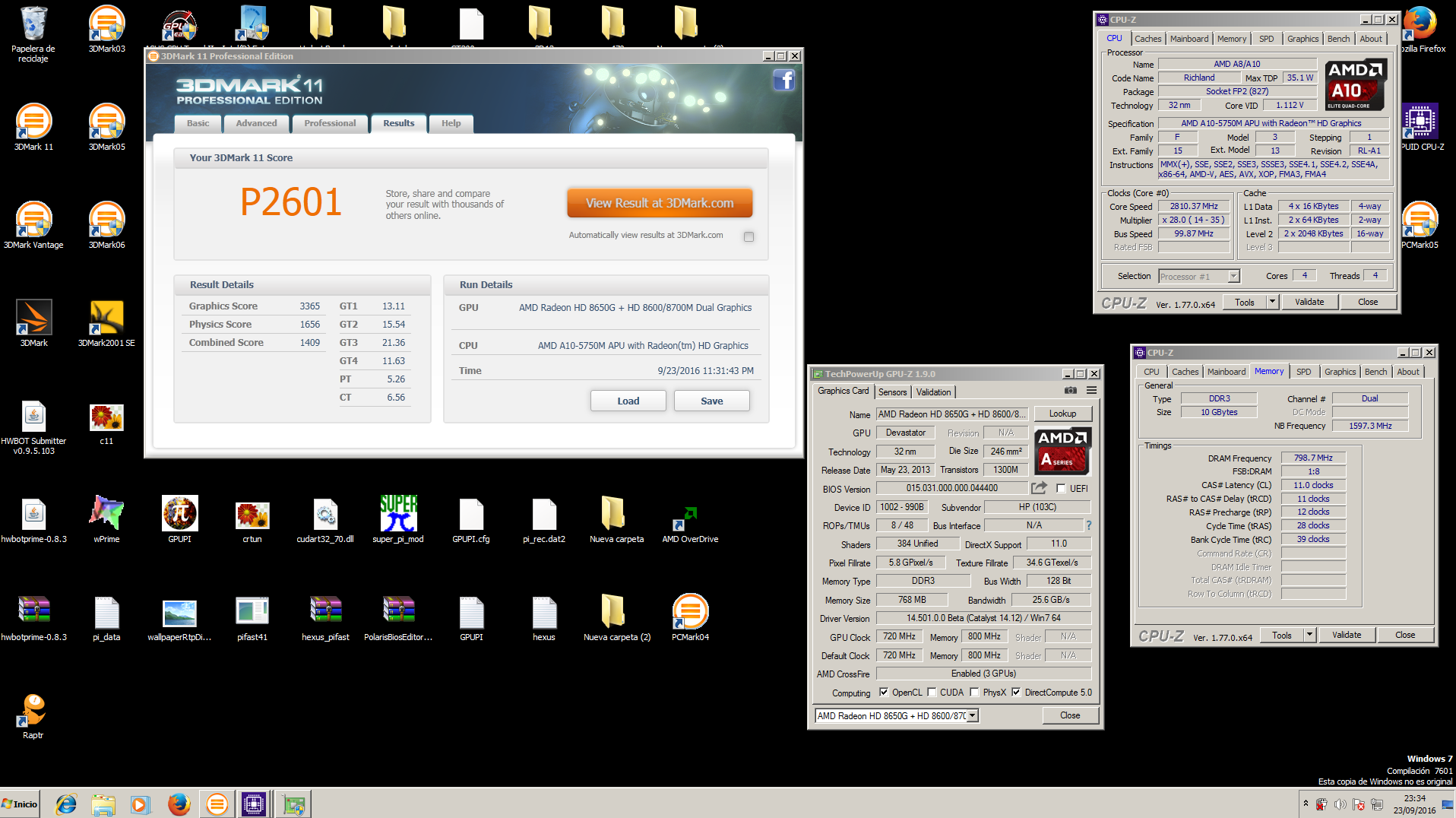
Task: Share the BIOS version via export icon
Action: click(1039, 488)
